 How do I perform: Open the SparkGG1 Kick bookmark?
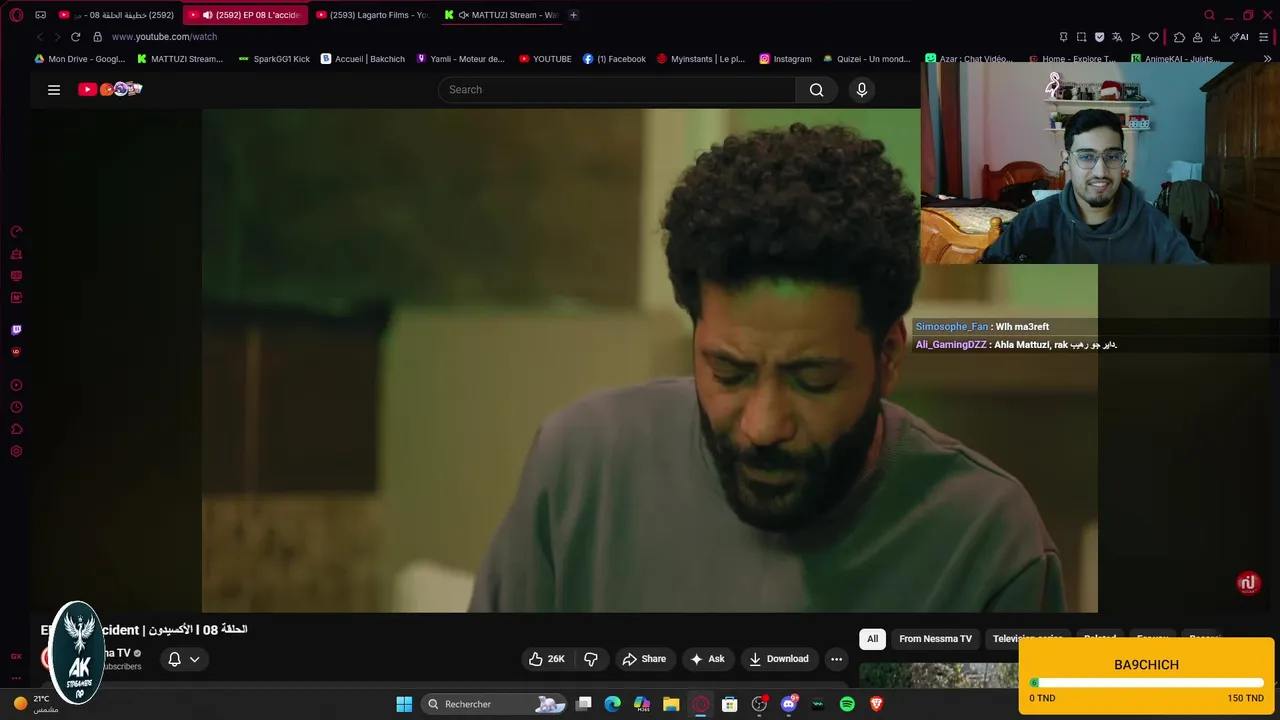(x=274, y=59)
